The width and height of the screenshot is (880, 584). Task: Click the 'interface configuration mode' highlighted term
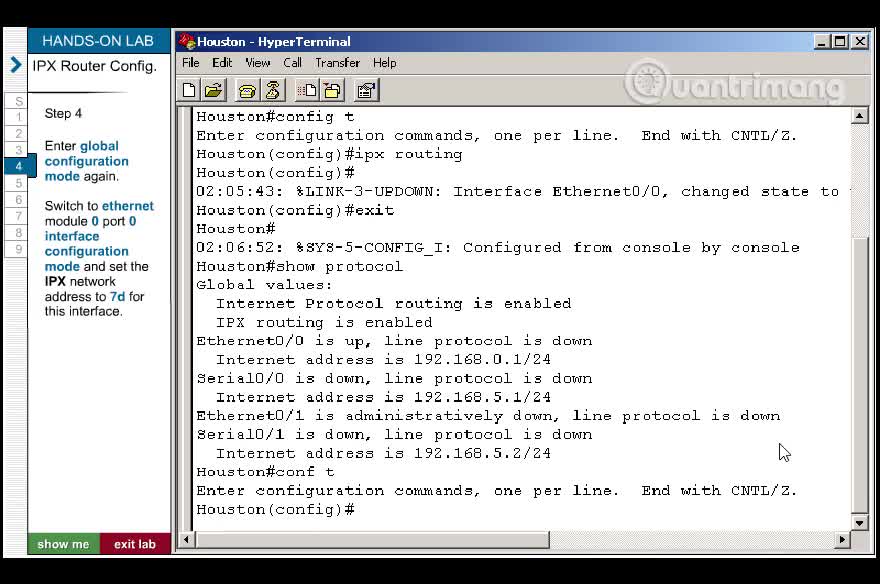point(86,251)
